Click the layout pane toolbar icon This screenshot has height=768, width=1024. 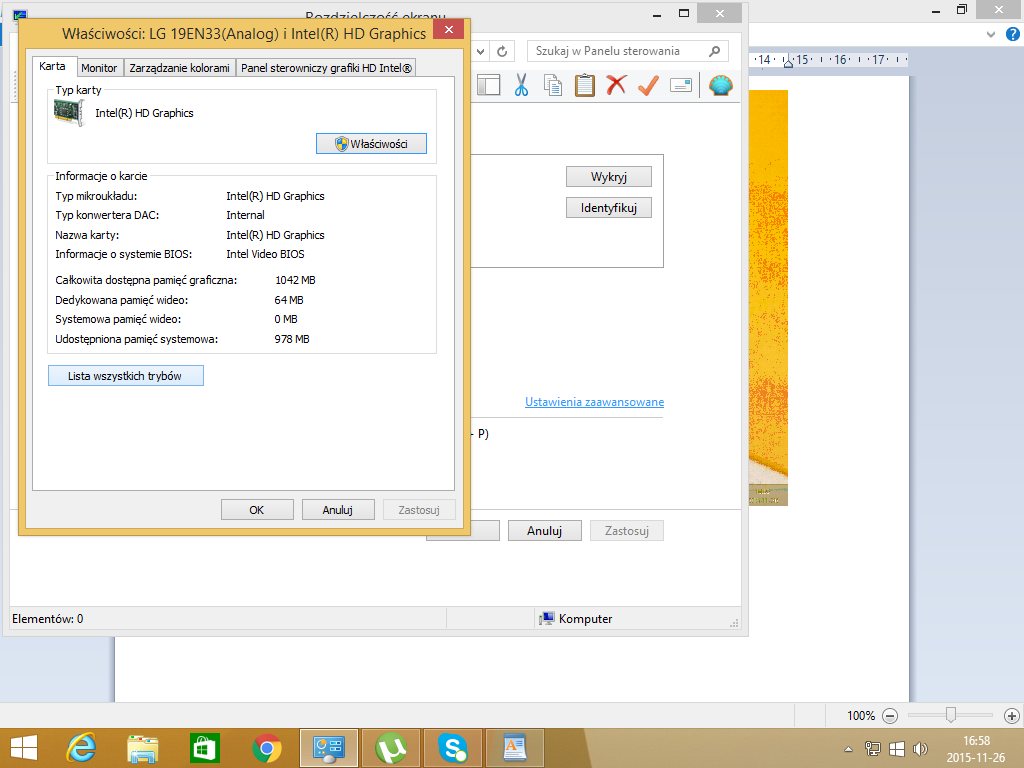(x=488, y=85)
